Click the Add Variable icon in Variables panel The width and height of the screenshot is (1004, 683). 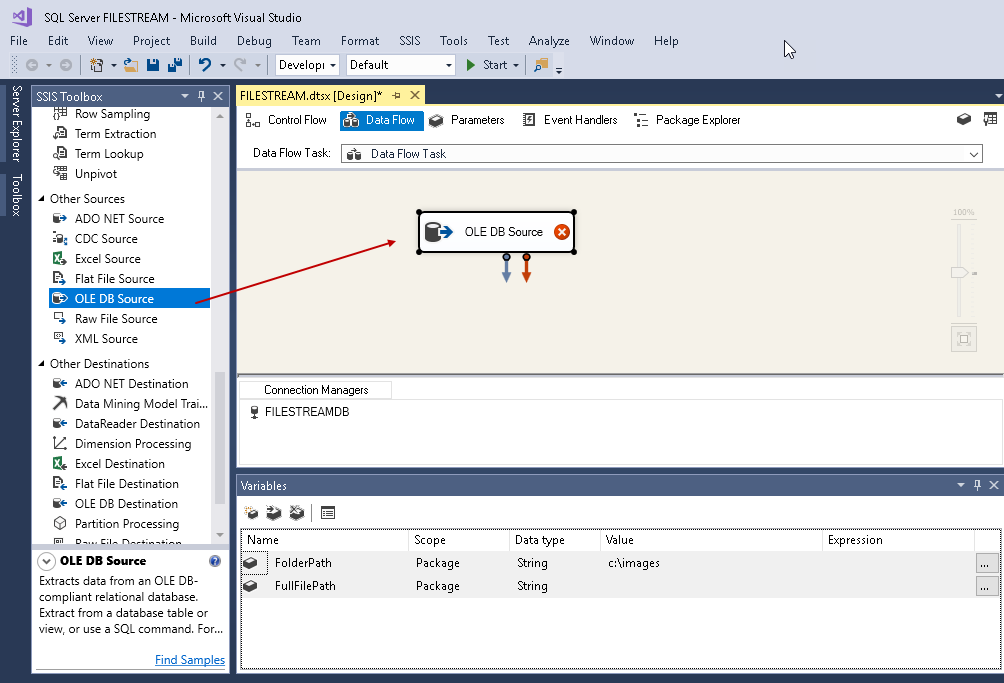(x=250, y=513)
